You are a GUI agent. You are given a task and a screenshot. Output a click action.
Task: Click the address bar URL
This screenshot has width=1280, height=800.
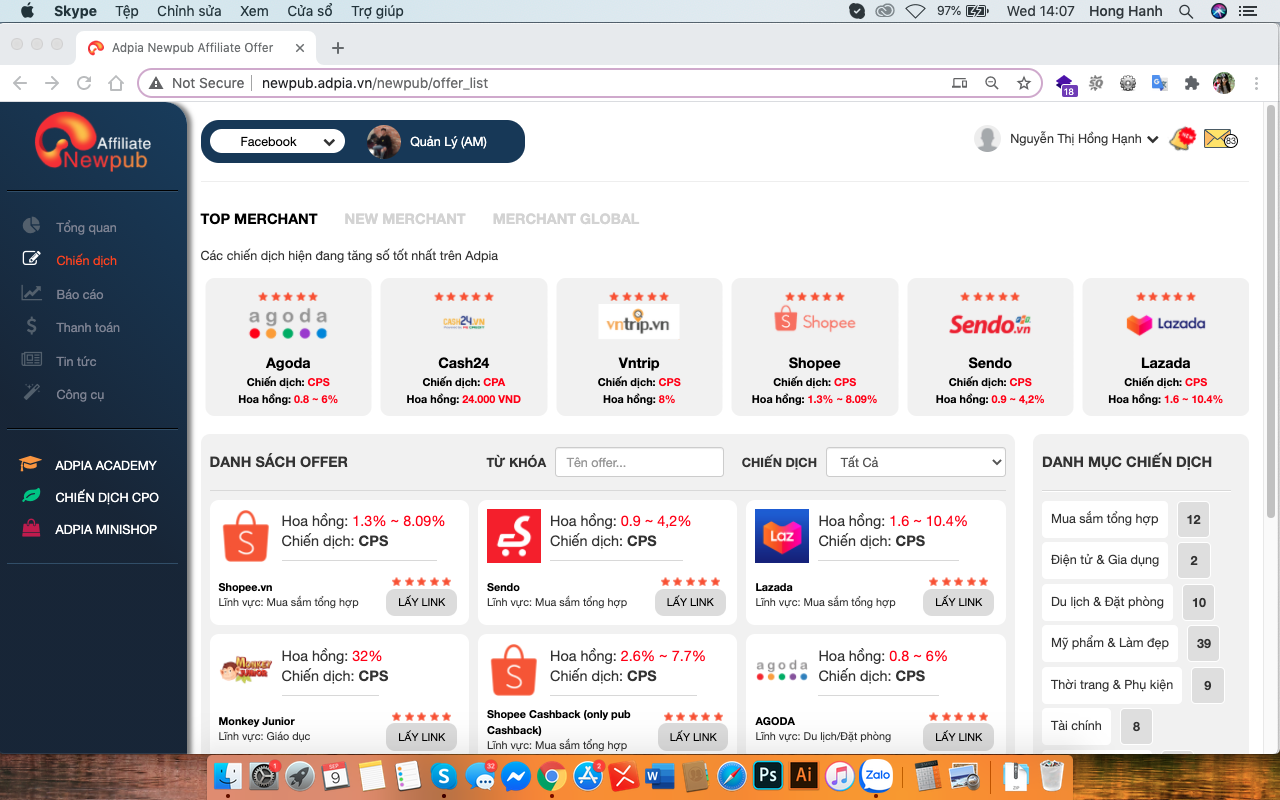tap(375, 83)
